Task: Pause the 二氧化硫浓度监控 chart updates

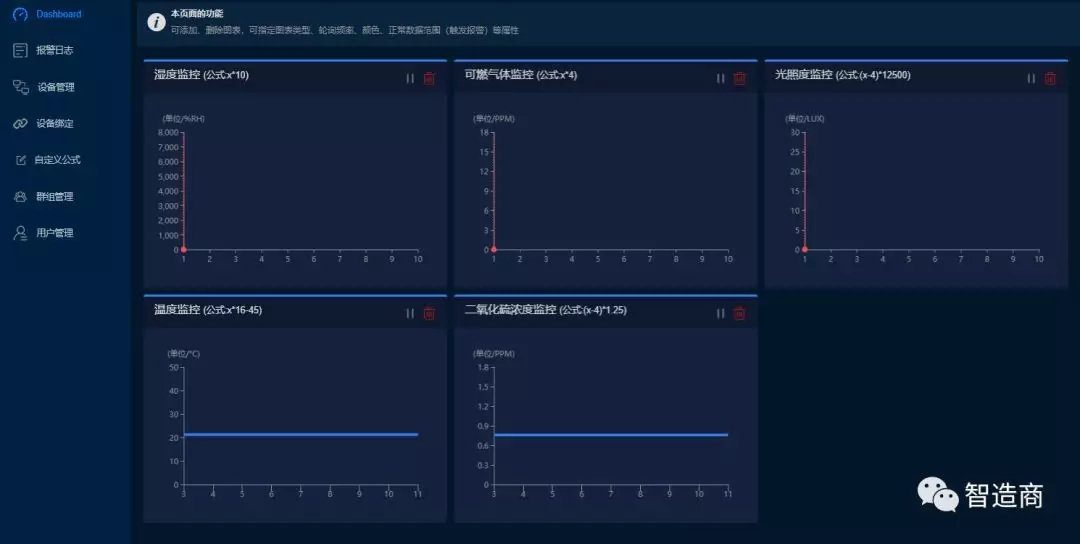Action: pos(720,313)
